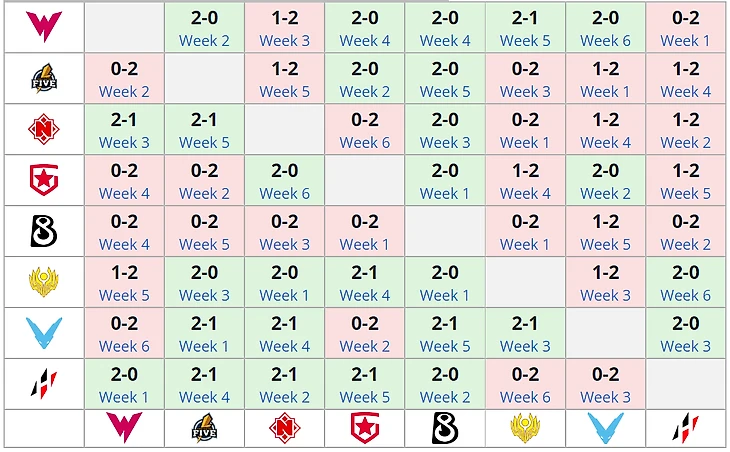Click the pink W team logo row header
This screenshot has height=452, width=730.
[x=44, y=27]
